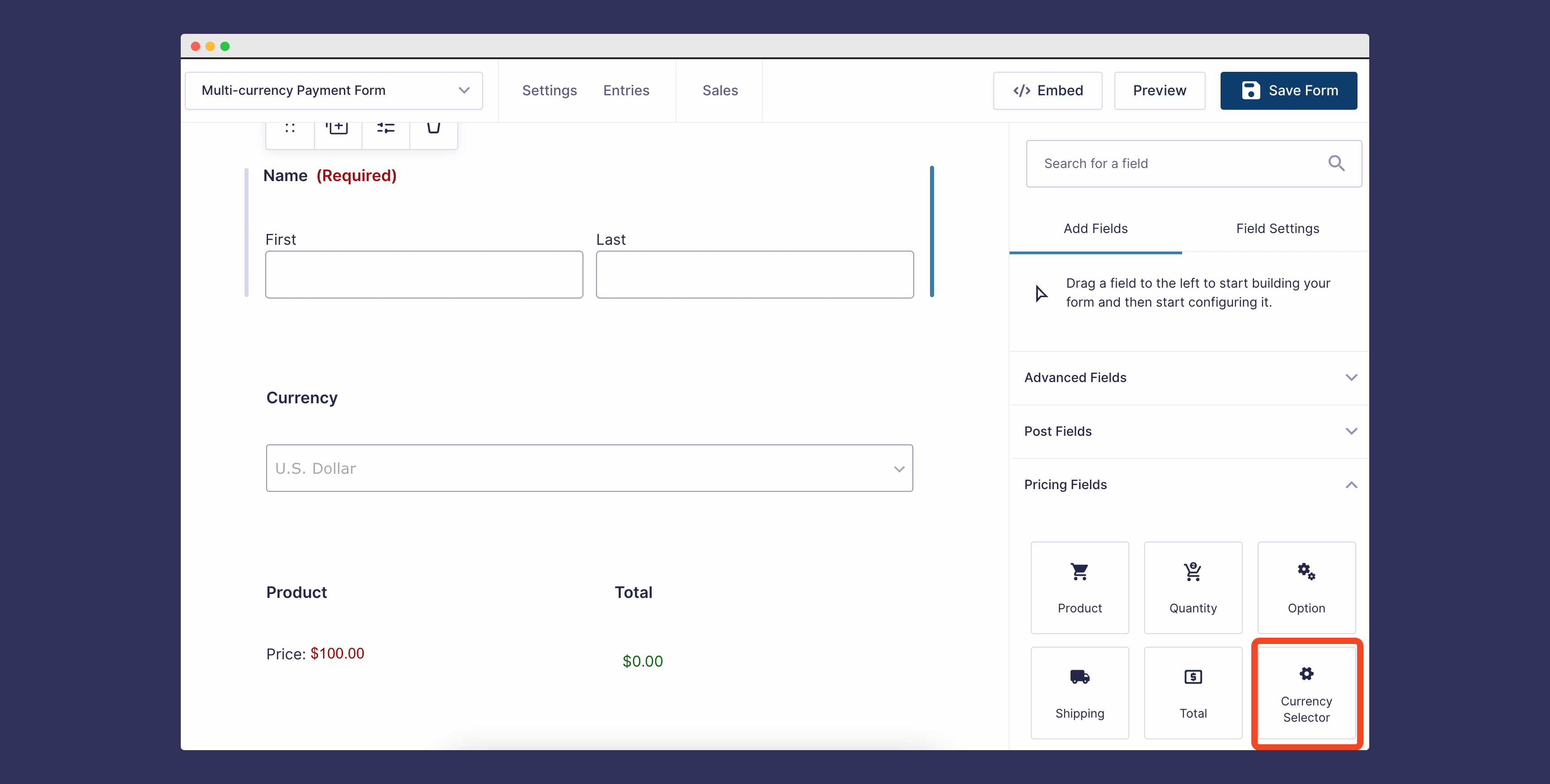Add a Product field to the form

1079,588
